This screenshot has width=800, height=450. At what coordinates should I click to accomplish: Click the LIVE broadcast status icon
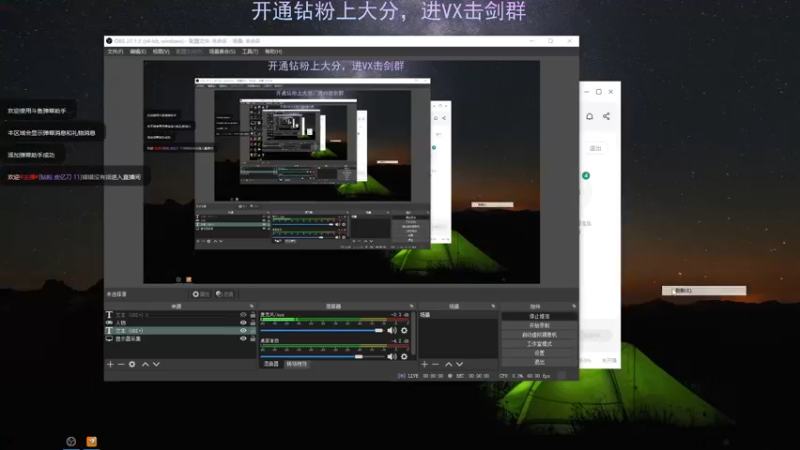402,376
